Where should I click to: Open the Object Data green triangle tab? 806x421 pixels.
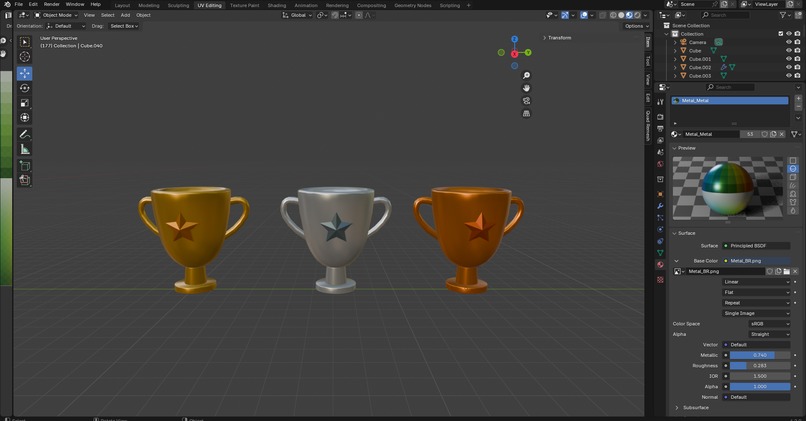point(661,252)
